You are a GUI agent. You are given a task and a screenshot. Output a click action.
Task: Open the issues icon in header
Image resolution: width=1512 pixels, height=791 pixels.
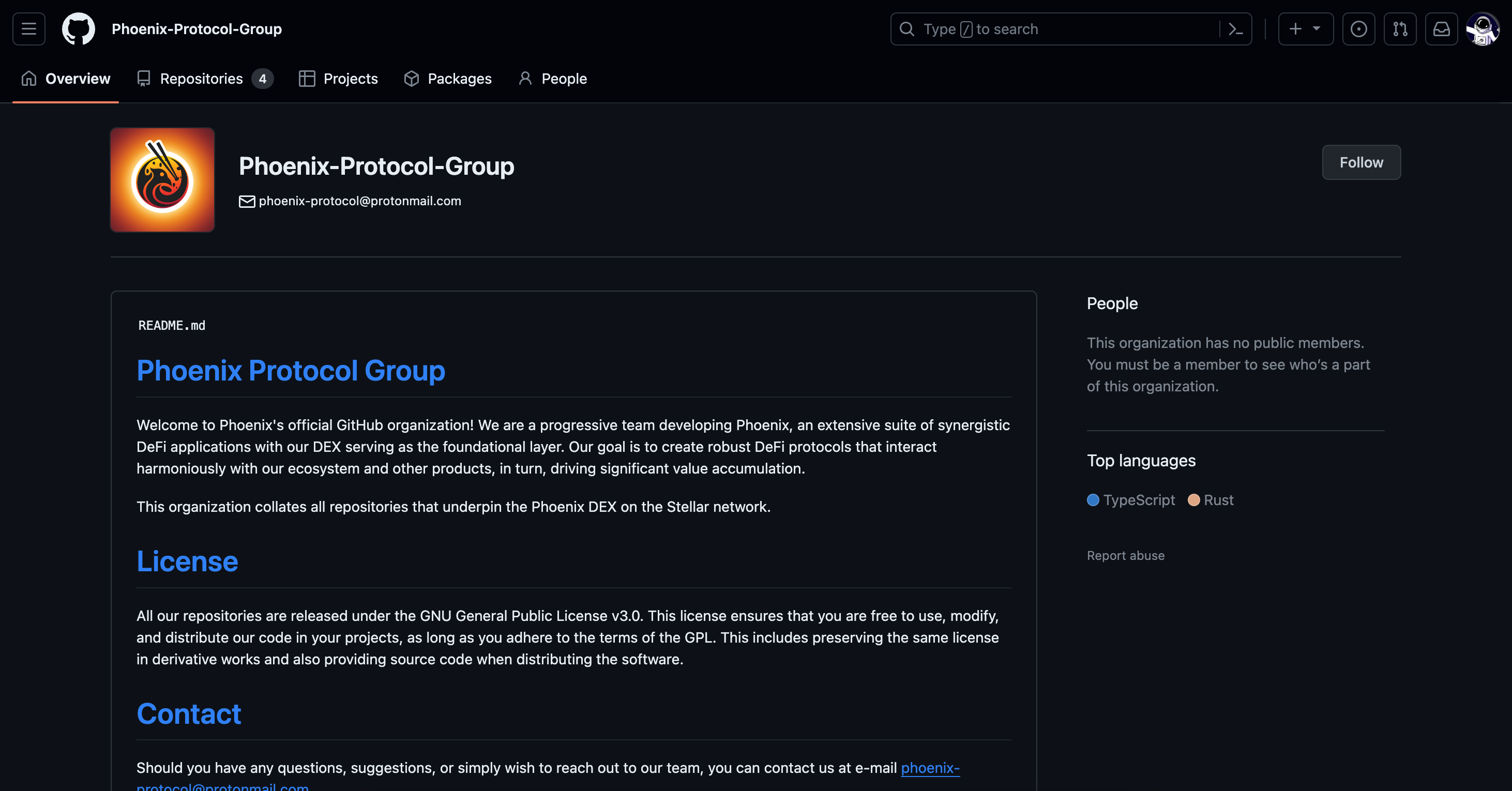click(x=1358, y=29)
